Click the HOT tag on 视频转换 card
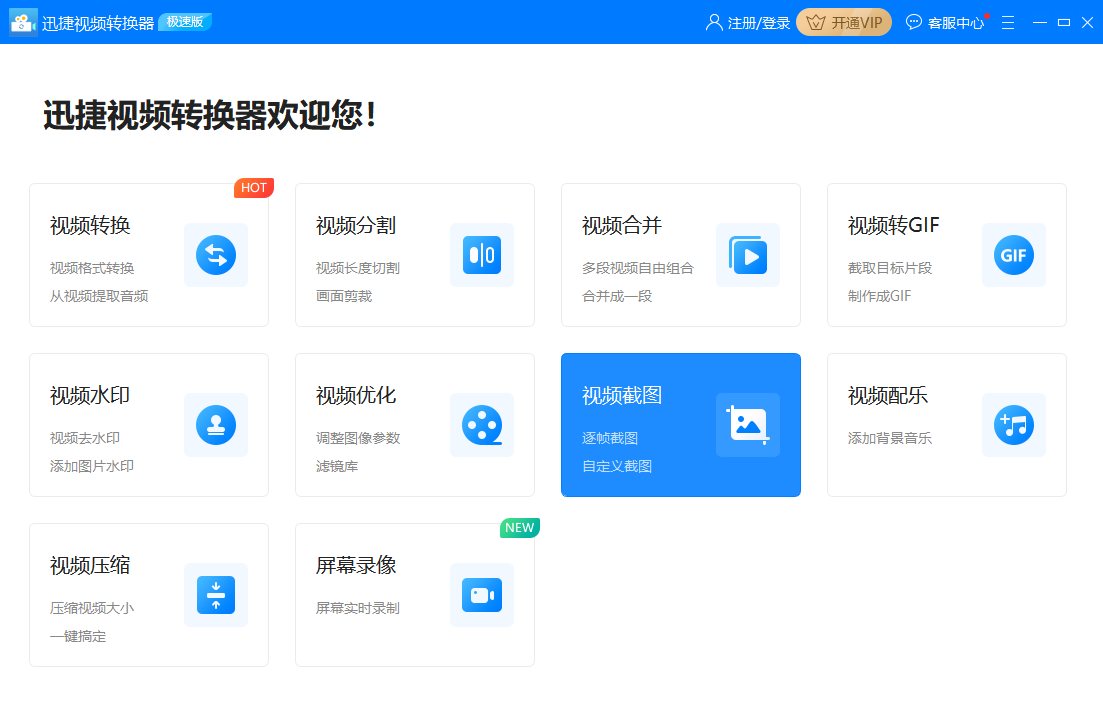The height and width of the screenshot is (717, 1103). (254, 187)
